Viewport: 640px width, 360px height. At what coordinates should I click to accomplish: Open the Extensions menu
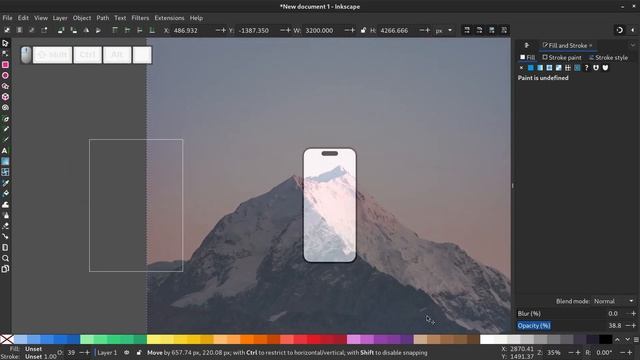coord(169,18)
